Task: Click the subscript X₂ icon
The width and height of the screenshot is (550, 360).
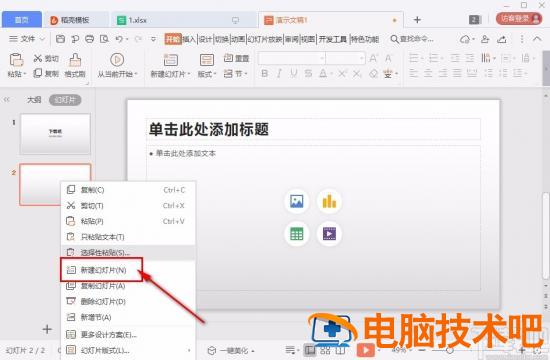Action: point(357,74)
